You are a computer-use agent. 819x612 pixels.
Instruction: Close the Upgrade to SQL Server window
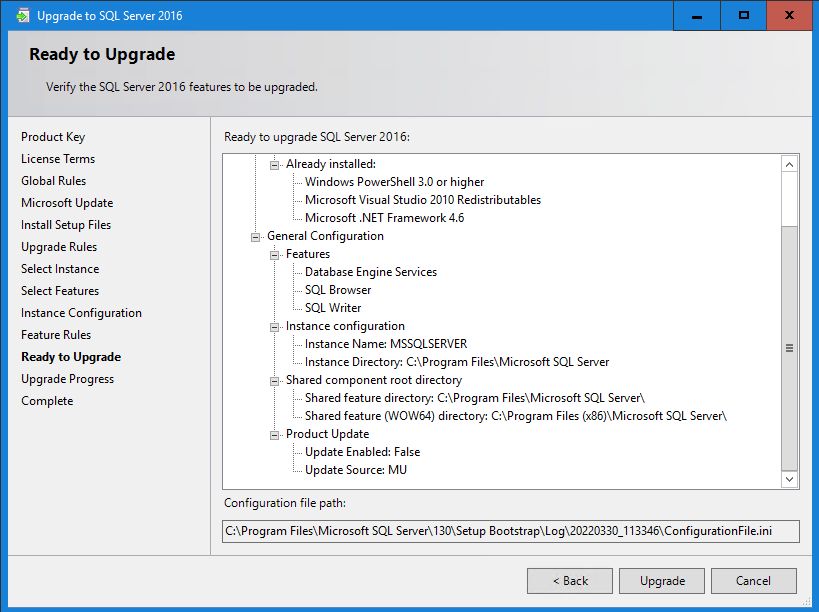point(789,16)
